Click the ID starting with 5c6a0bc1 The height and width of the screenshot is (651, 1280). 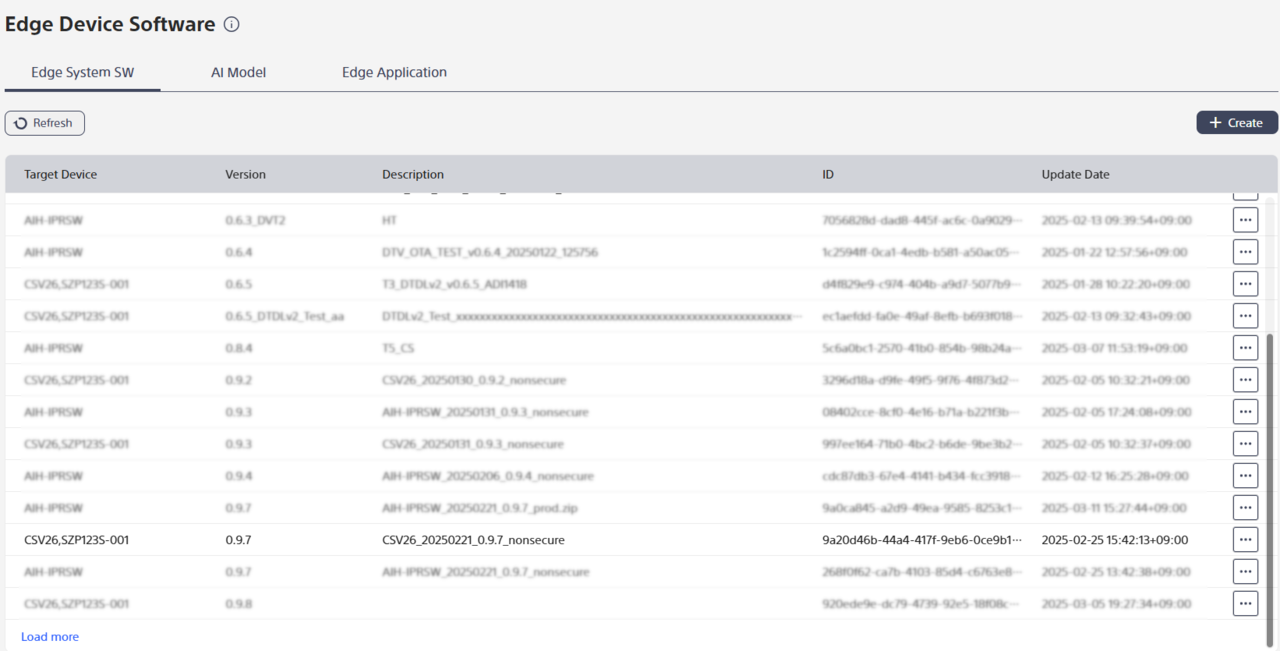click(x=922, y=348)
